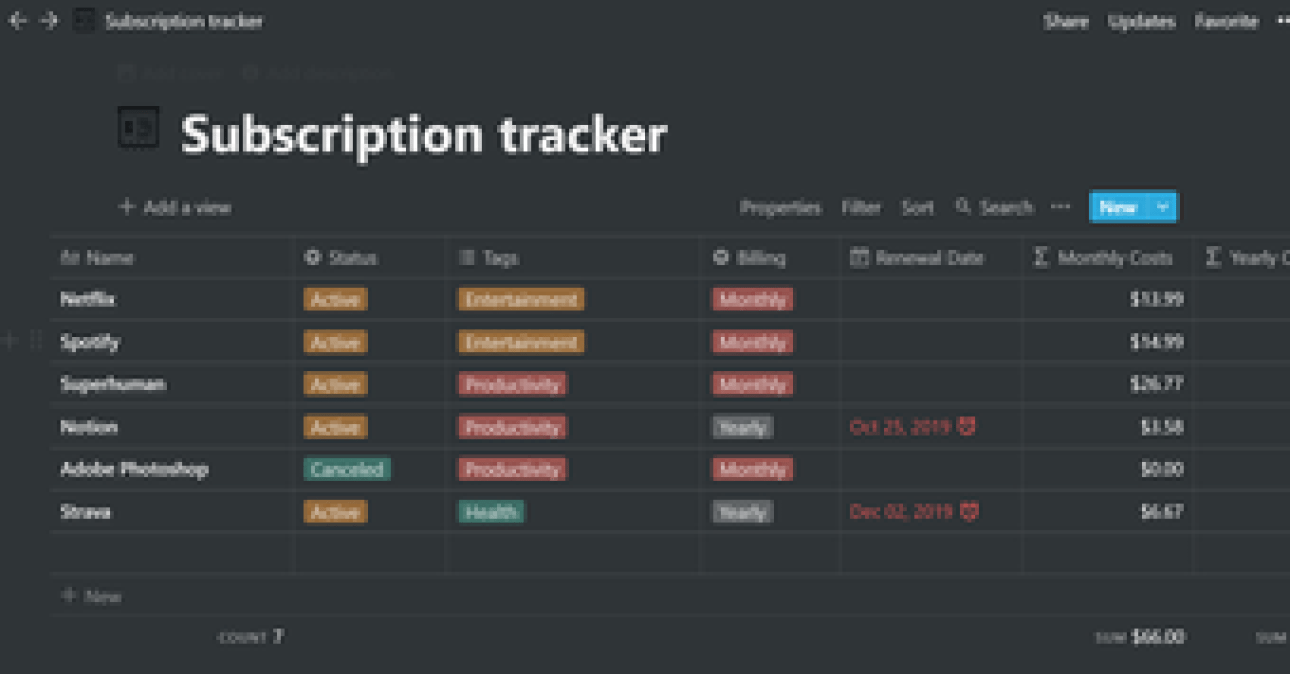This screenshot has width=1290, height=674.
Task: Click the small page icon in breadcrumb
Action: pyautogui.click(x=85, y=21)
